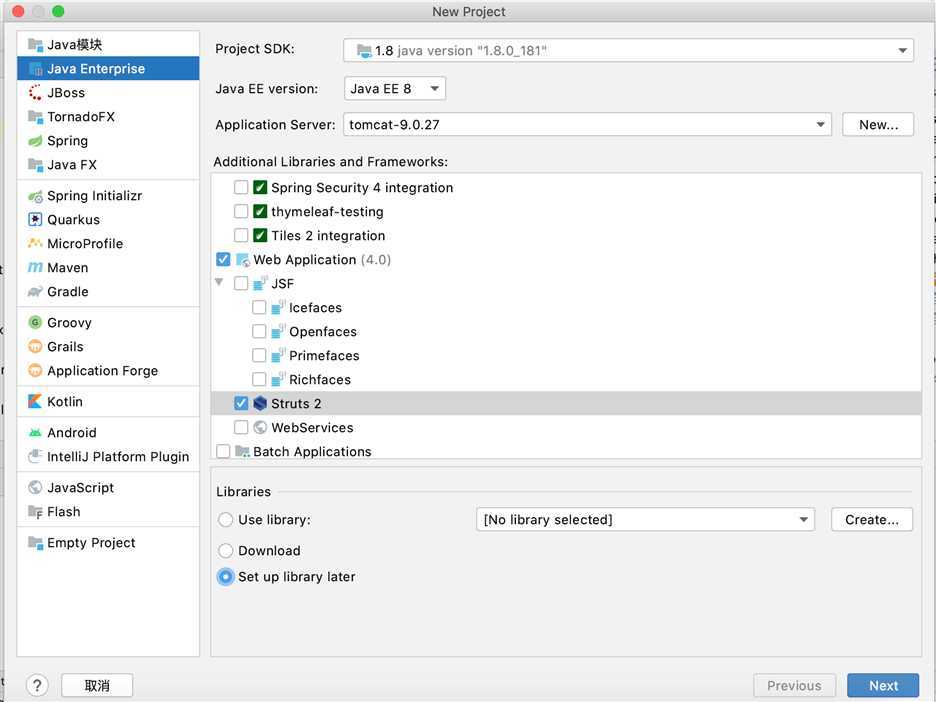Click the Flash folder icon
936x702 pixels.
click(x=35, y=512)
